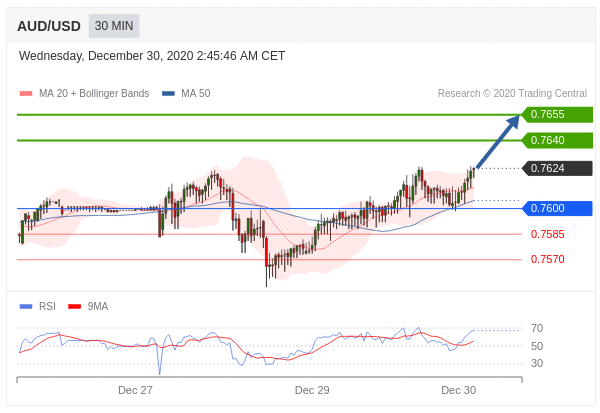The width and height of the screenshot is (600, 413).
Task: Click the MA 20 + Bollinger Bands legend label
Action: pos(94,93)
